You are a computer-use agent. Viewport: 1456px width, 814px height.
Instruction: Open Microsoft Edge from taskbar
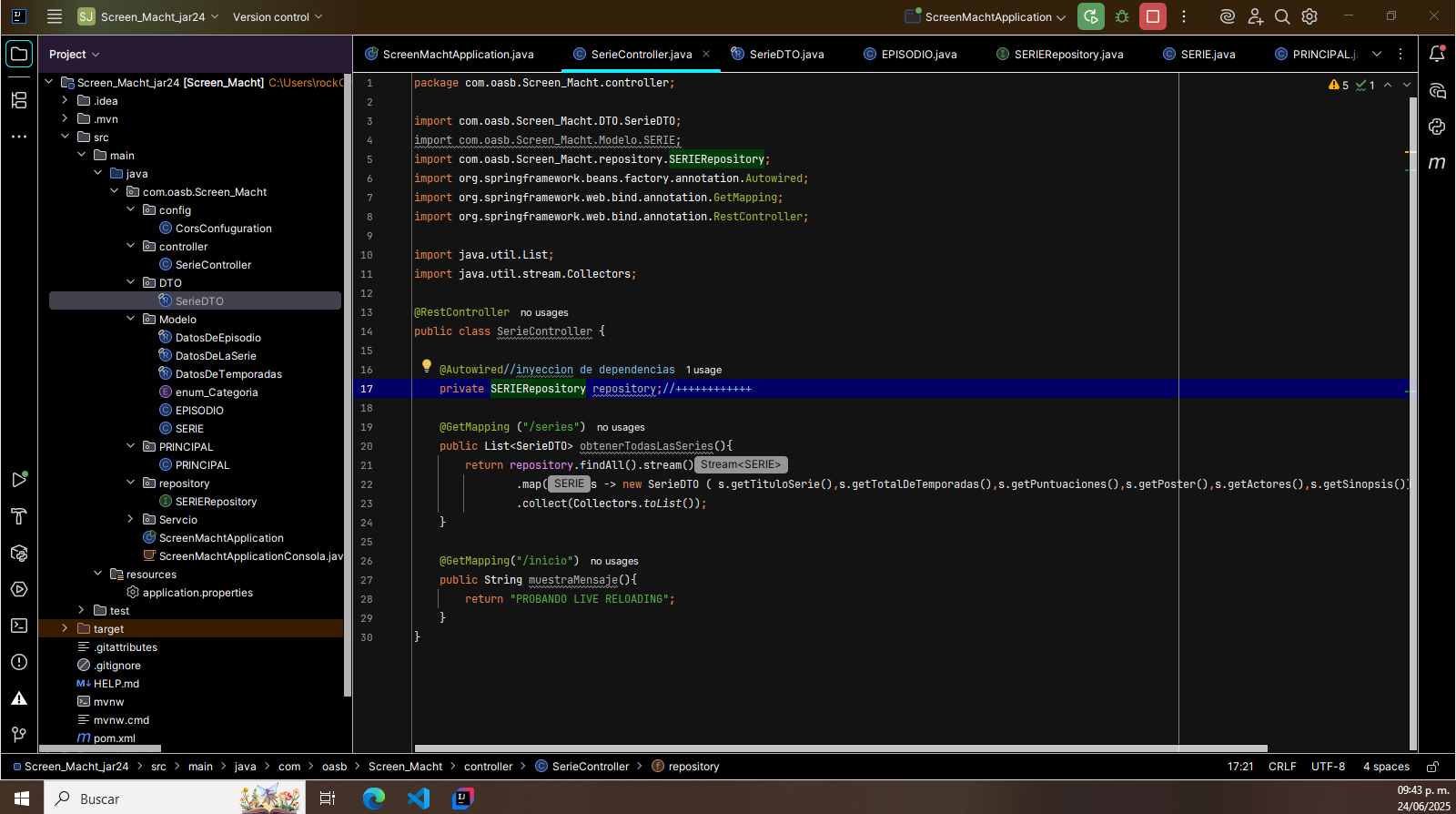(374, 799)
